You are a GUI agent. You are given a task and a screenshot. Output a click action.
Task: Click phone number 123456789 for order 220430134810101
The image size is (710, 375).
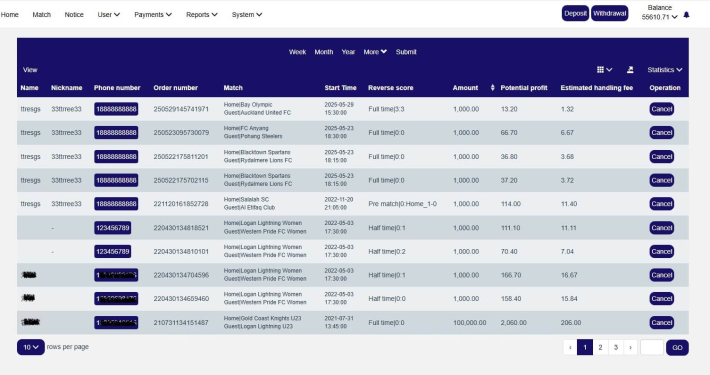point(113,251)
